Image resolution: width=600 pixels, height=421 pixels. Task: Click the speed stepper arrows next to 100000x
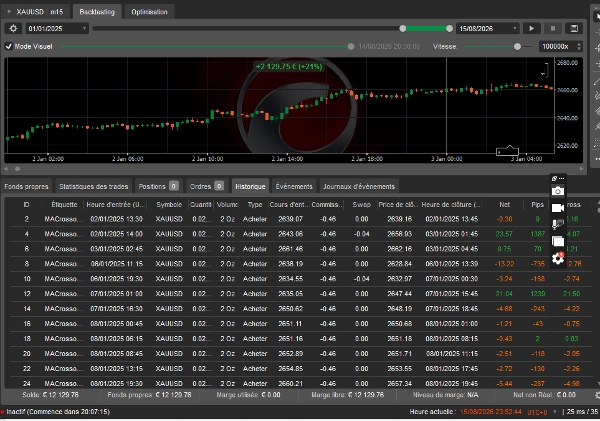pyautogui.click(x=579, y=46)
